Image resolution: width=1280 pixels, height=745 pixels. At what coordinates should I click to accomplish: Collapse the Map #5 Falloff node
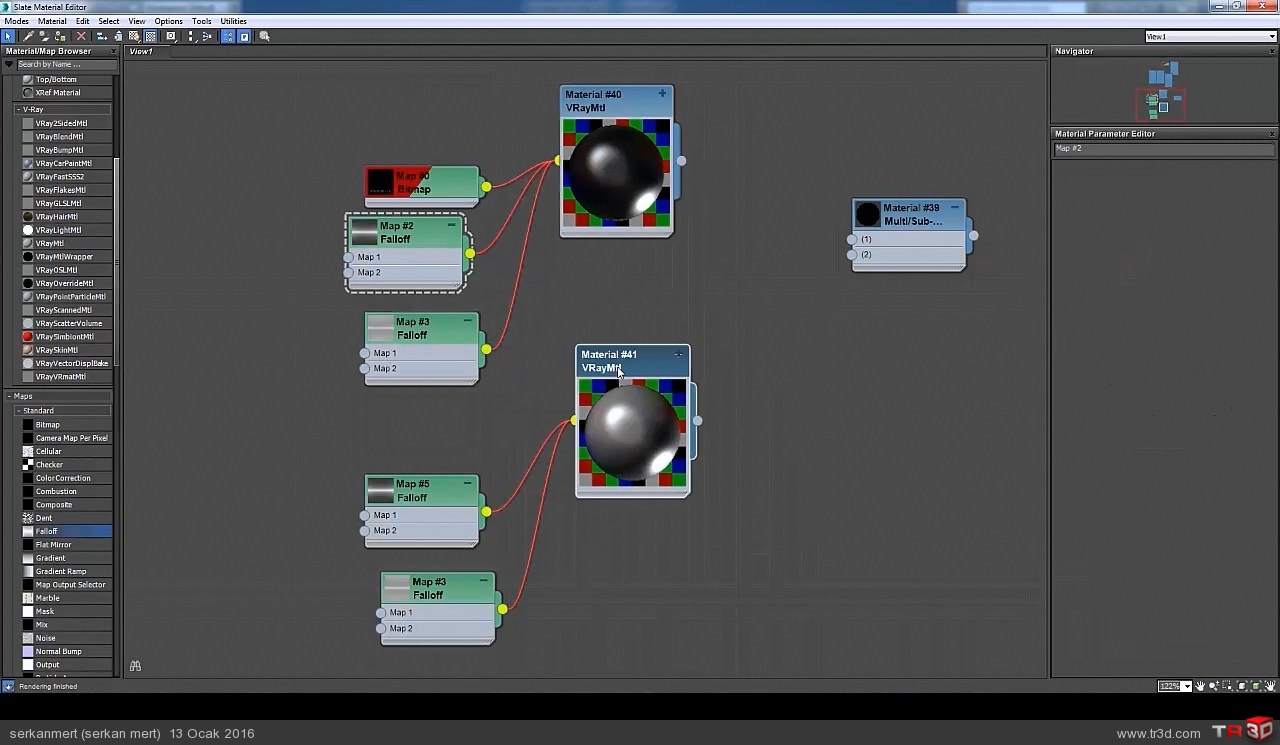(x=467, y=483)
